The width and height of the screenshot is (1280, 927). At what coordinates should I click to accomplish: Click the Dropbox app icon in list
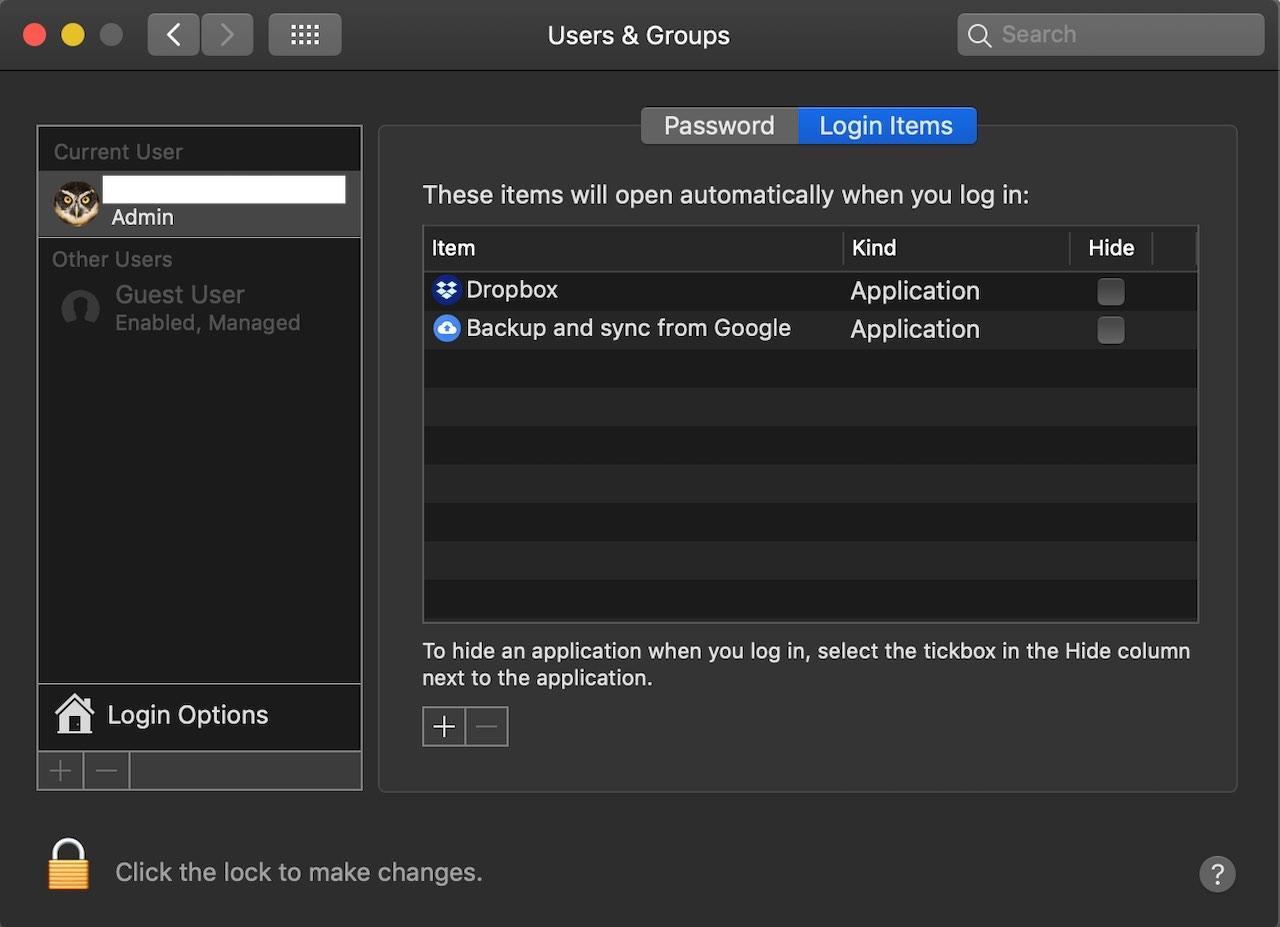[446, 290]
